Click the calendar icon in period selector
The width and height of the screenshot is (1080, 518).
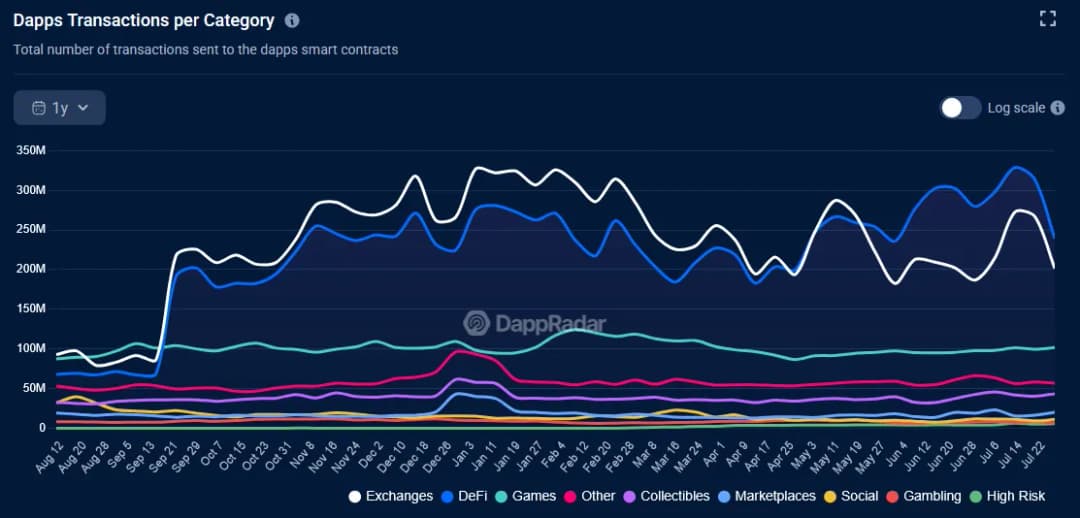[39, 108]
